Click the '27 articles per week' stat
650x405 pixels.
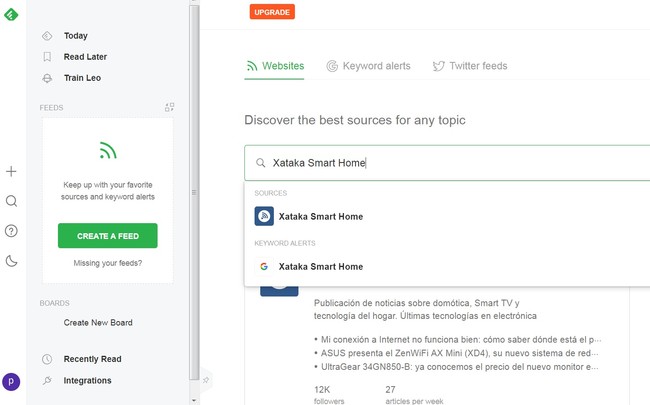coord(414,395)
